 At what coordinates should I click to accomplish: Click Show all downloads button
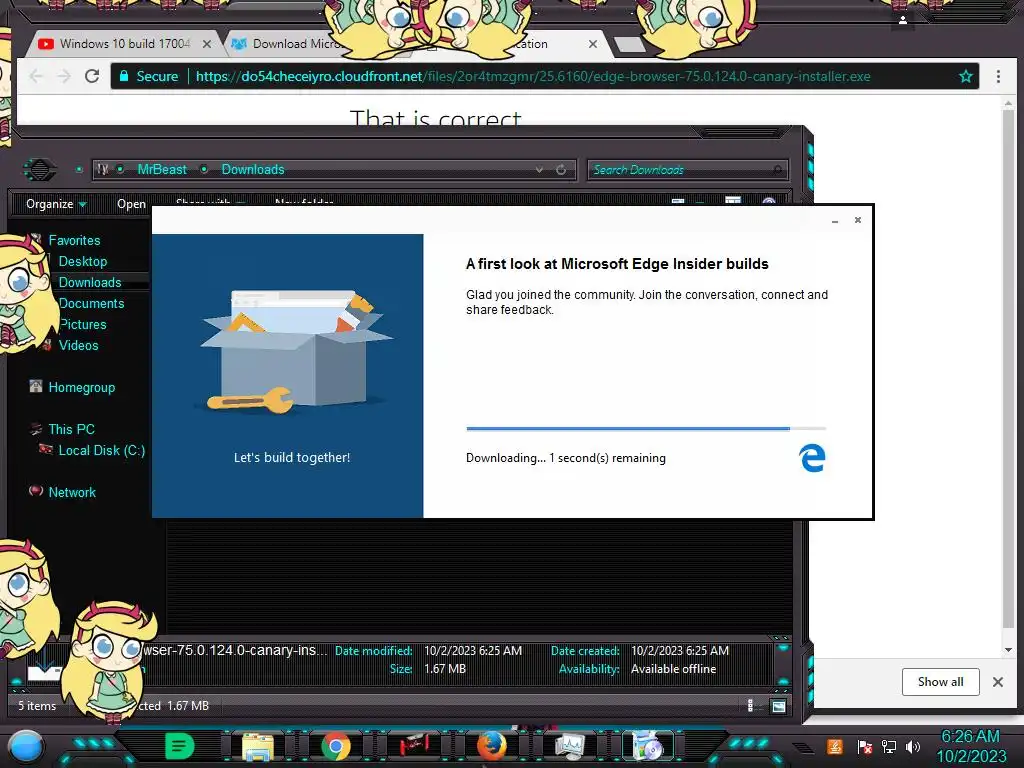point(940,682)
